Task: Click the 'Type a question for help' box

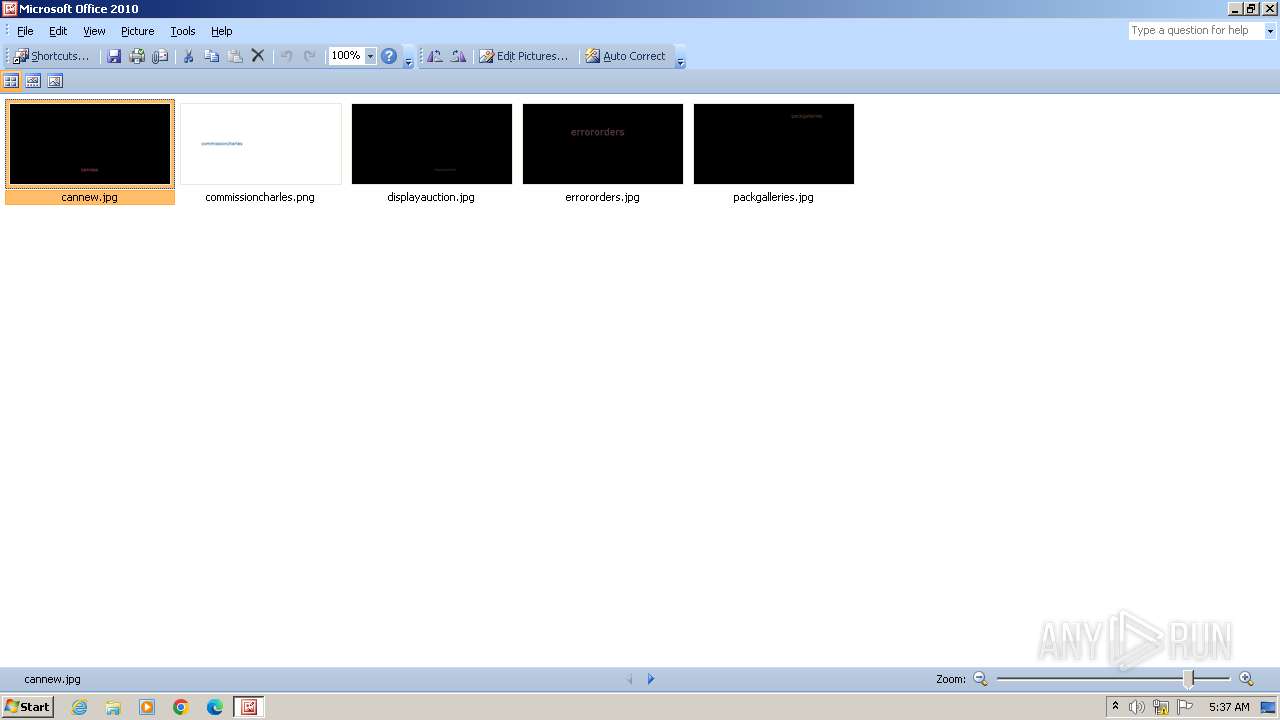Action: [x=1196, y=31]
